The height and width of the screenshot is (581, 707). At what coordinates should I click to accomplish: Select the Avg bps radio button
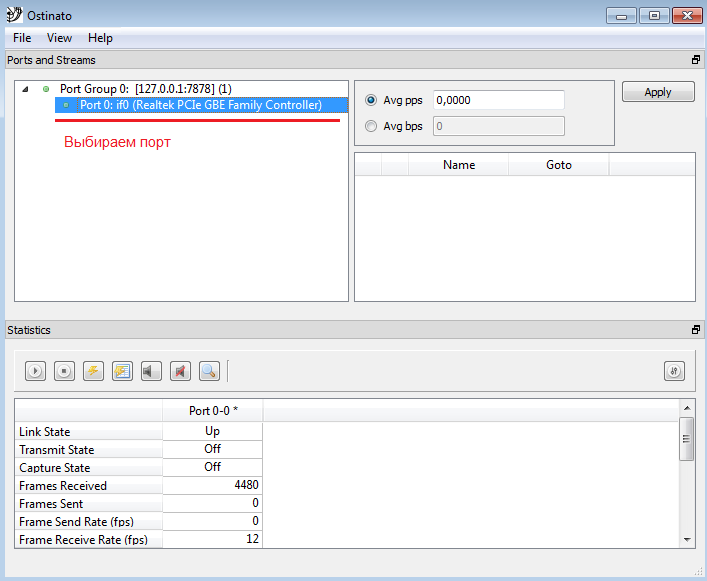(x=371, y=126)
